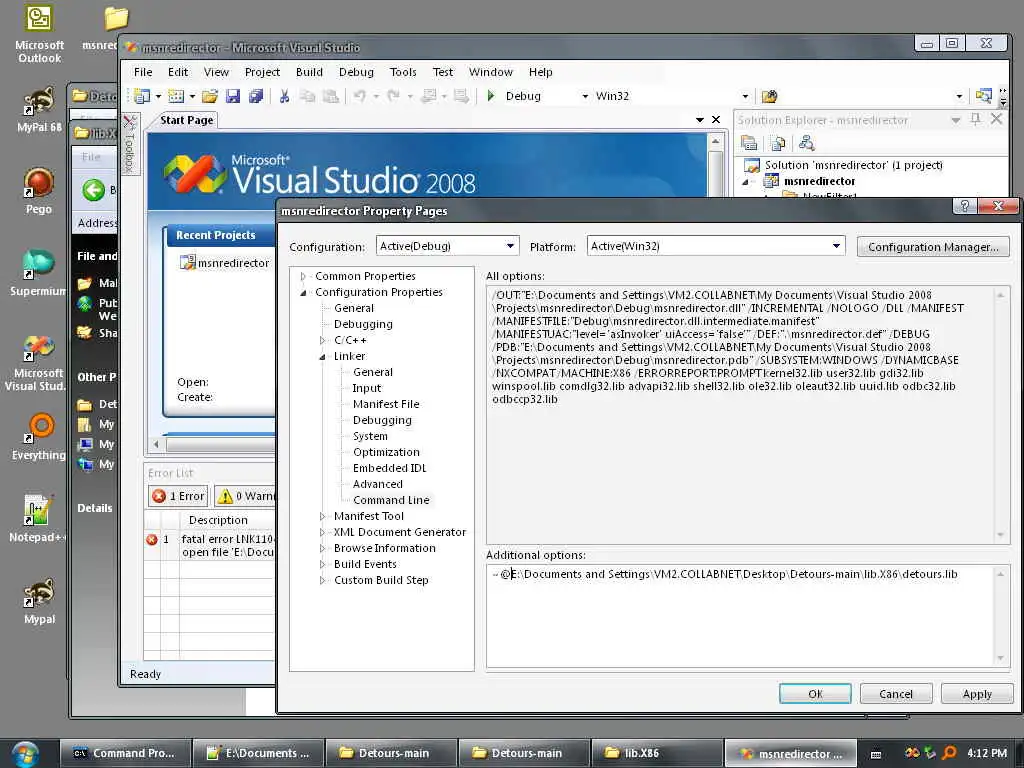Image resolution: width=1024 pixels, height=768 pixels.
Task: Collapse the Linker tree node
Action: tap(322, 357)
